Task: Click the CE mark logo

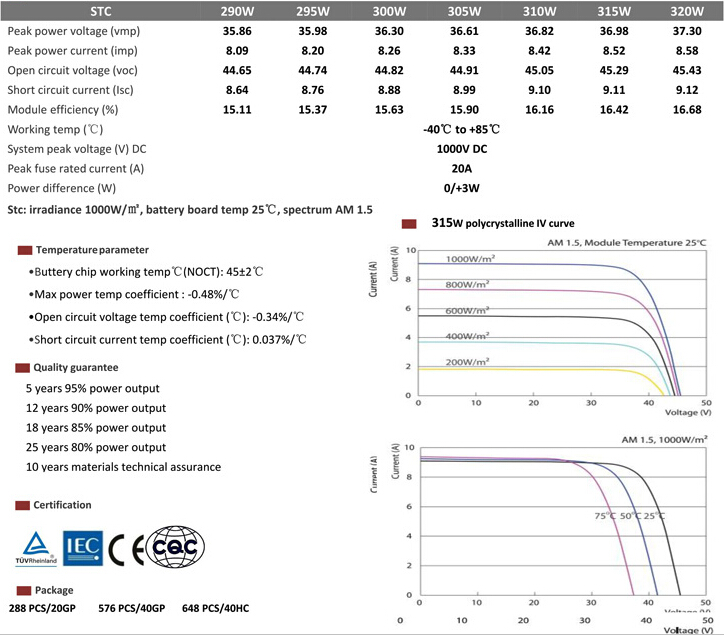Action: coord(126,550)
